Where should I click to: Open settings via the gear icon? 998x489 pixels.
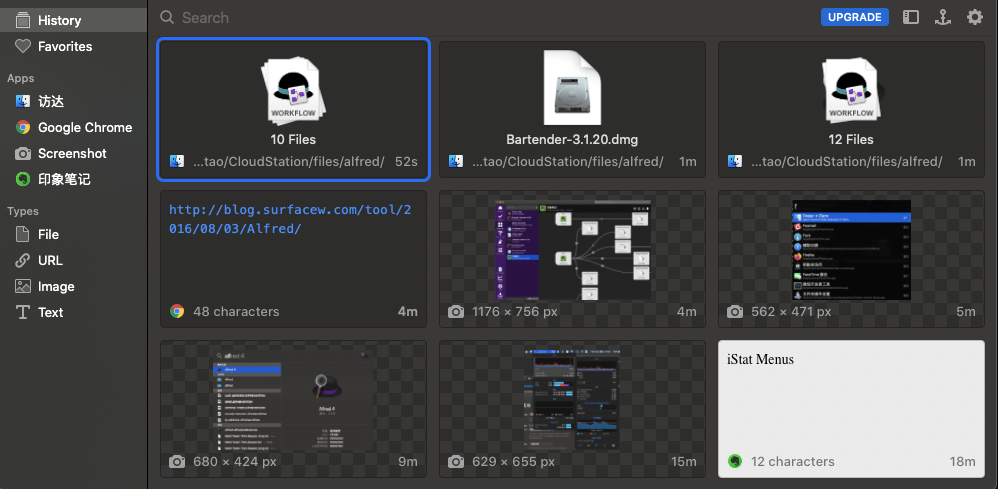974,17
